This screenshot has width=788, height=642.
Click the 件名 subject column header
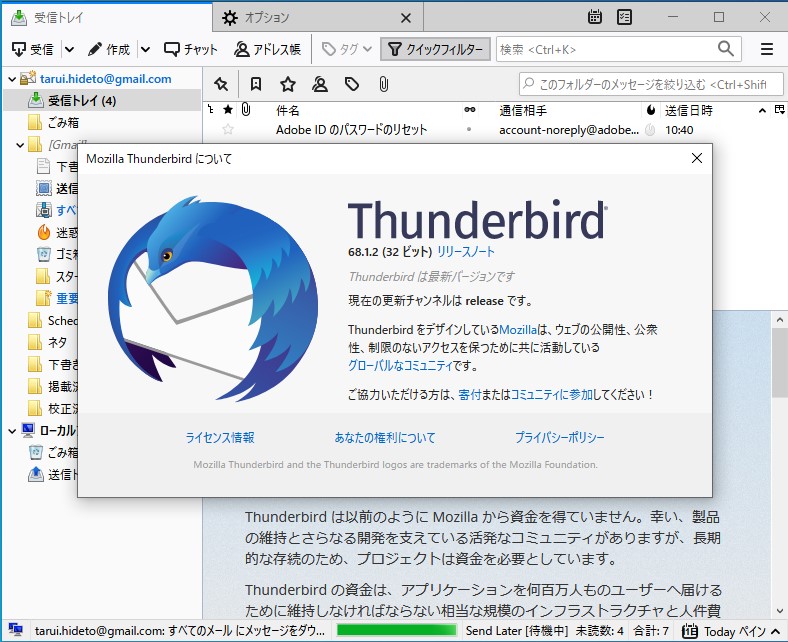287,110
